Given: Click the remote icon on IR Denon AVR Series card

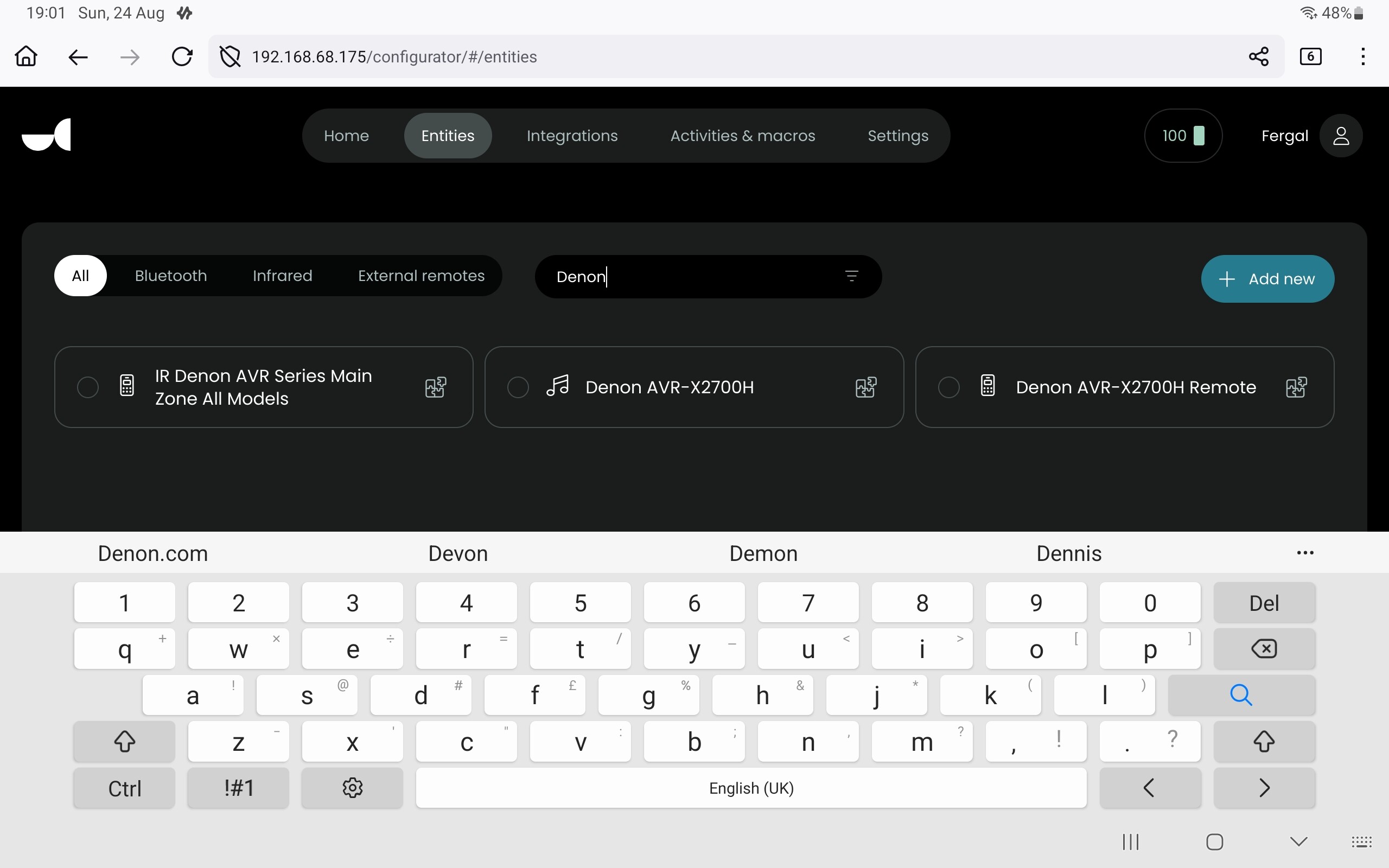Looking at the screenshot, I should tap(127, 385).
